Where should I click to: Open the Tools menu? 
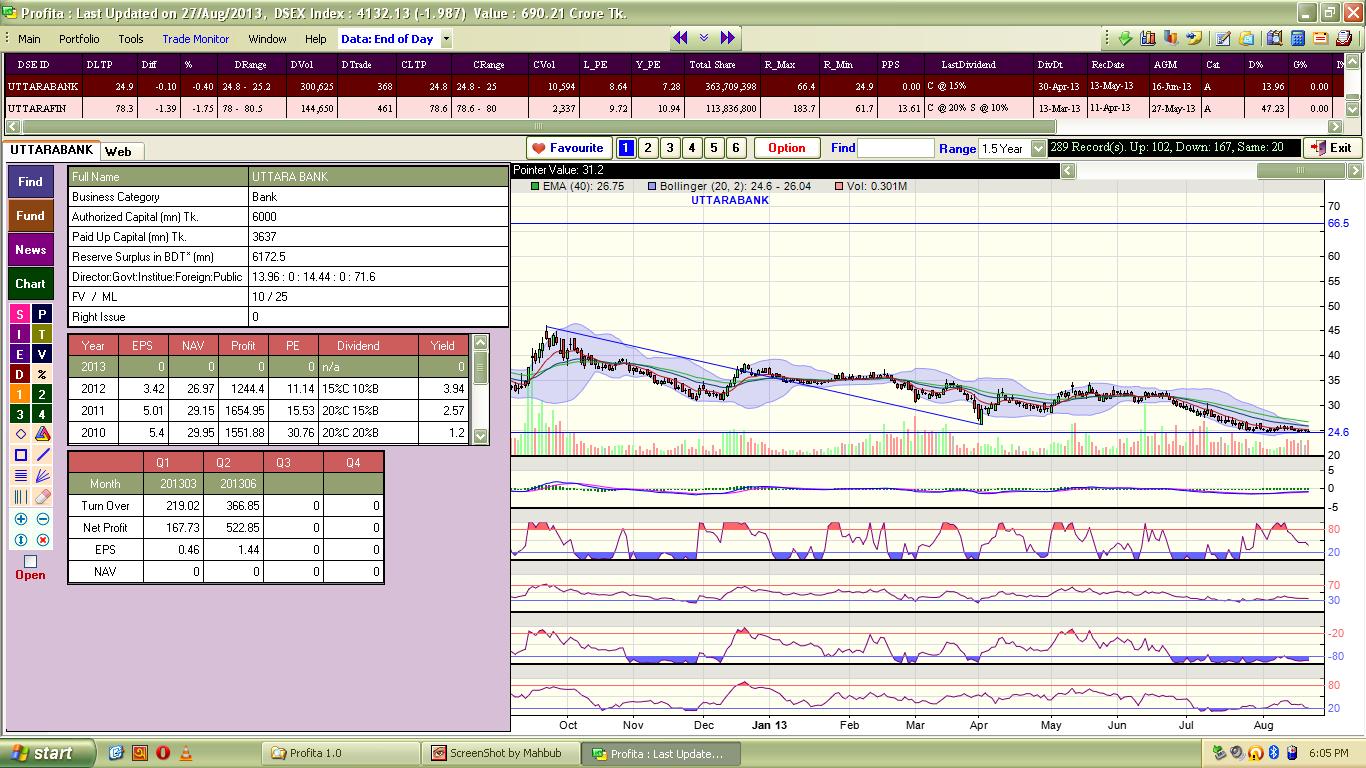(131, 39)
